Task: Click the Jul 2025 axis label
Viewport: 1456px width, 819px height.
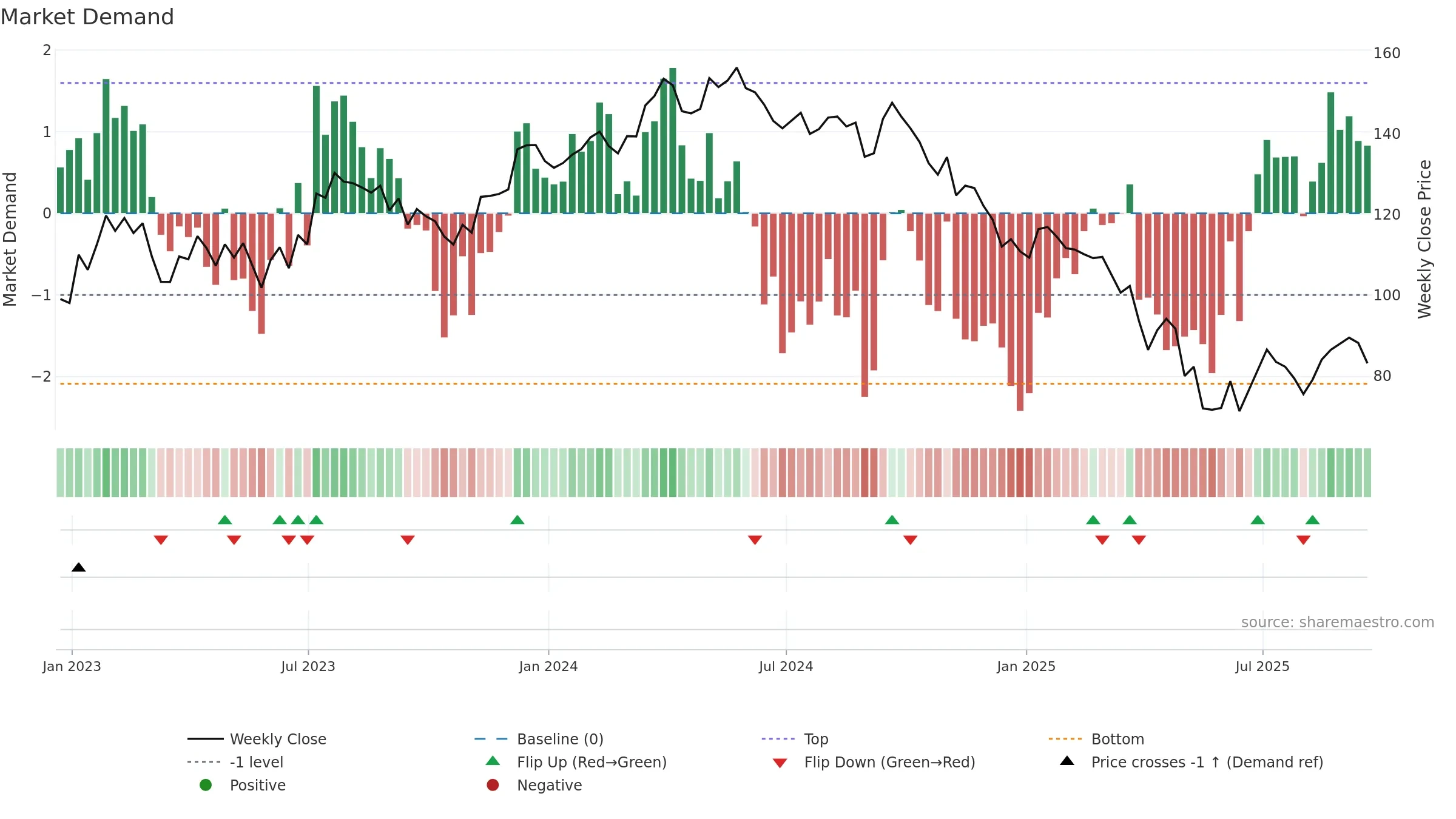Action: (1262, 666)
